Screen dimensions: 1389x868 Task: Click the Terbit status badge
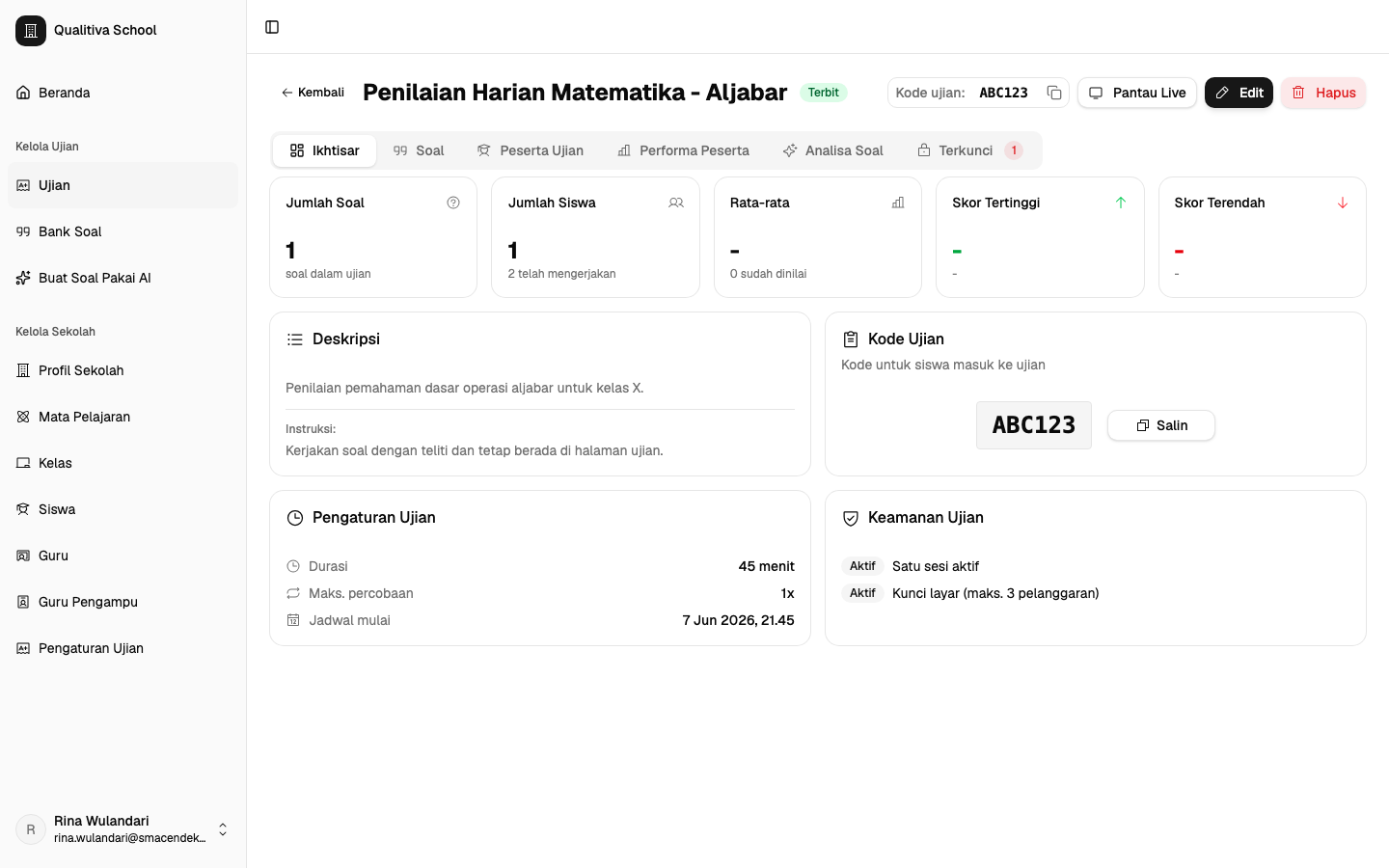pos(824,93)
